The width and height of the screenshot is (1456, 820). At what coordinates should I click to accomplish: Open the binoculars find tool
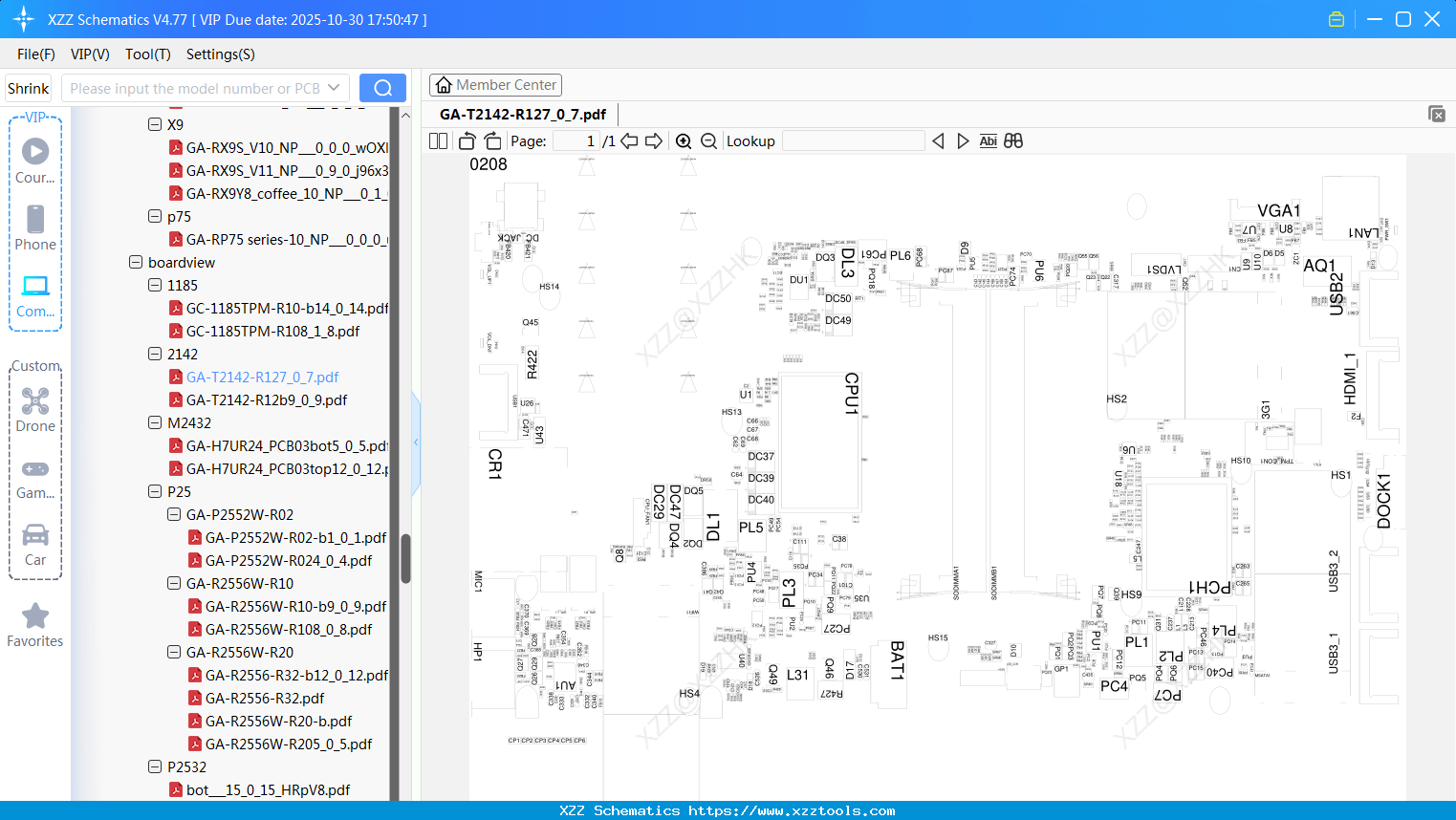tap(1013, 140)
